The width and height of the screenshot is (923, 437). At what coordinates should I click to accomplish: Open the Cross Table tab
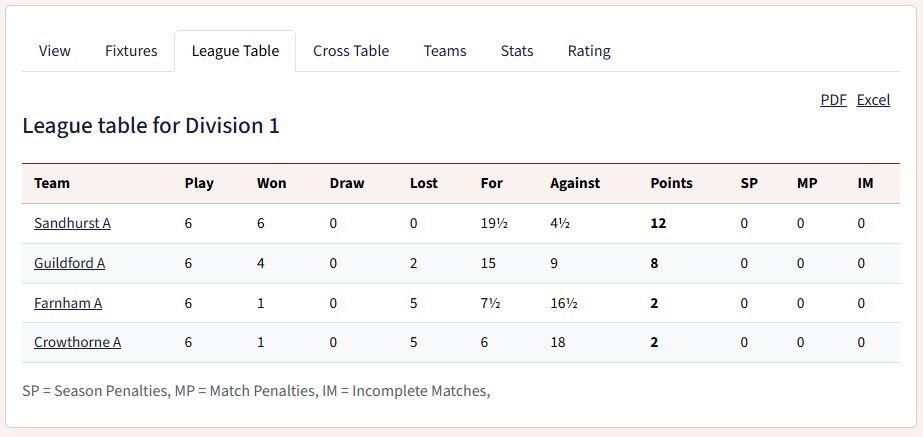pos(351,51)
